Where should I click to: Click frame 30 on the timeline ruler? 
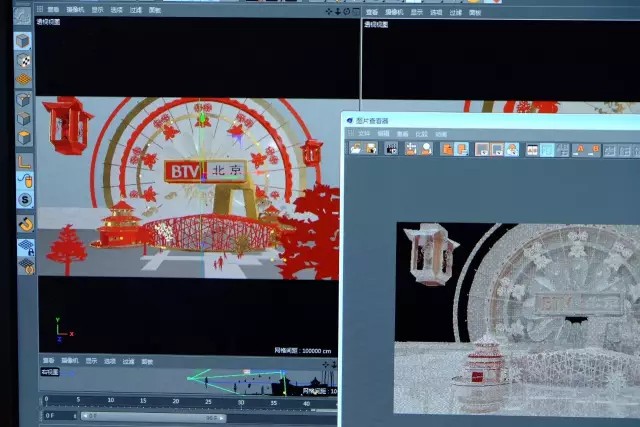point(241,403)
